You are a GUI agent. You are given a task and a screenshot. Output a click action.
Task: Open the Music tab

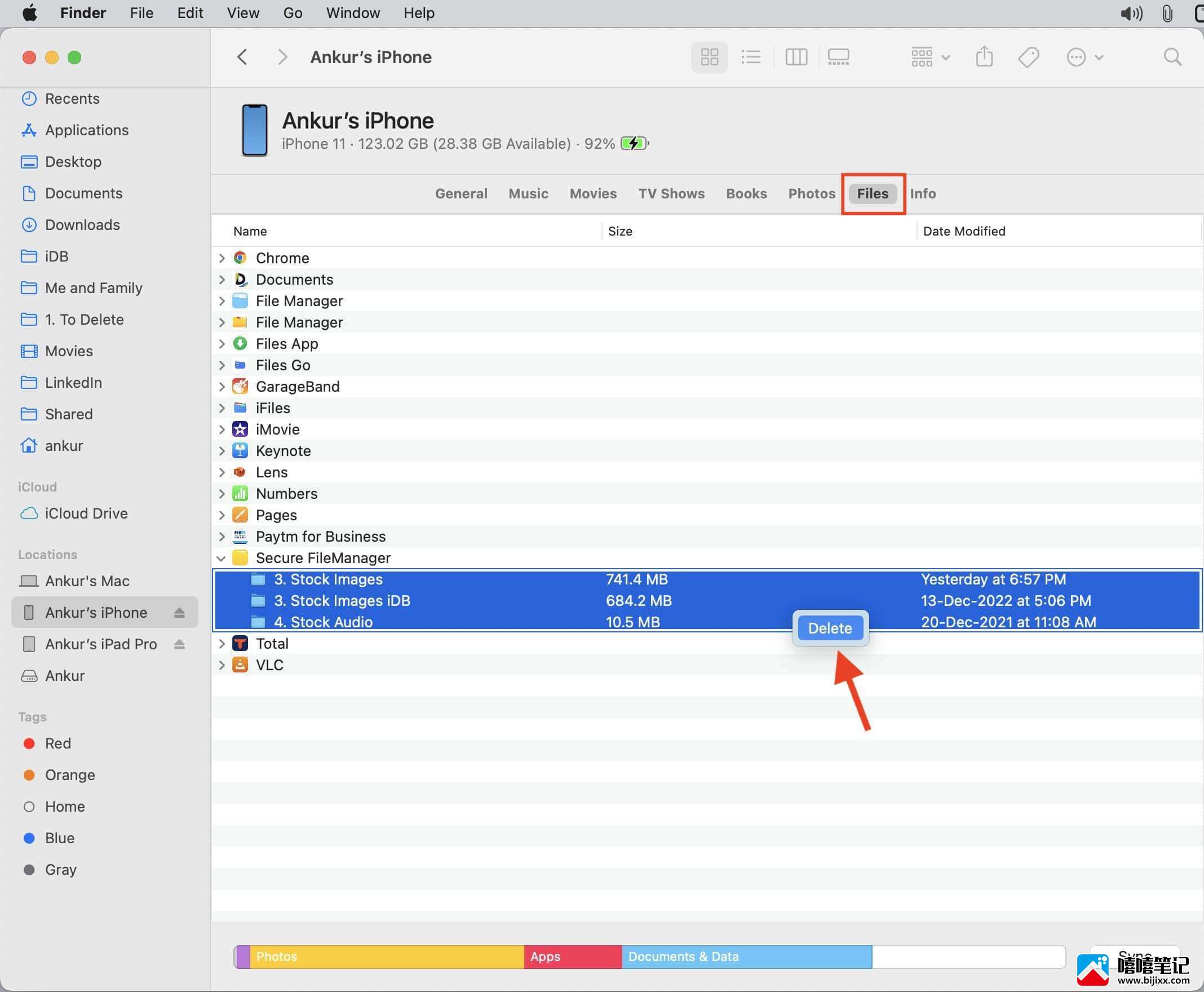tap(529, 194)
